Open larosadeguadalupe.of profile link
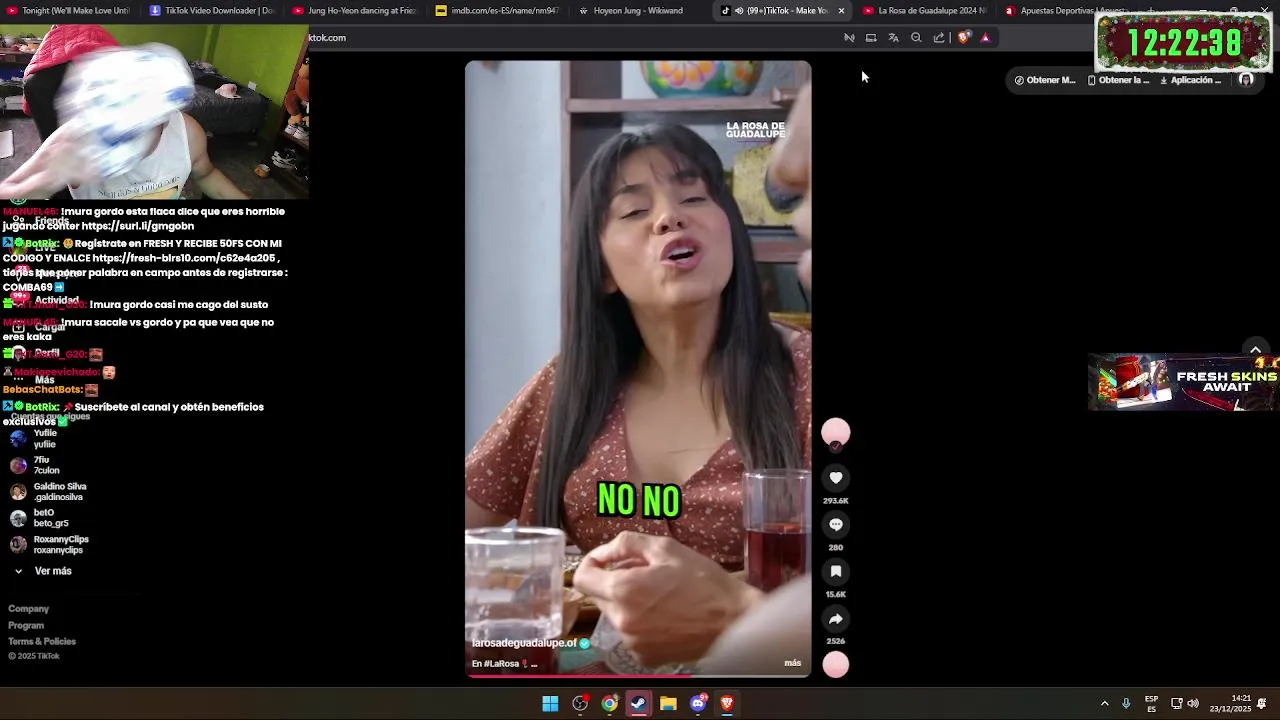The height and width of the screenshot is (720, 1280). point(524,643)
